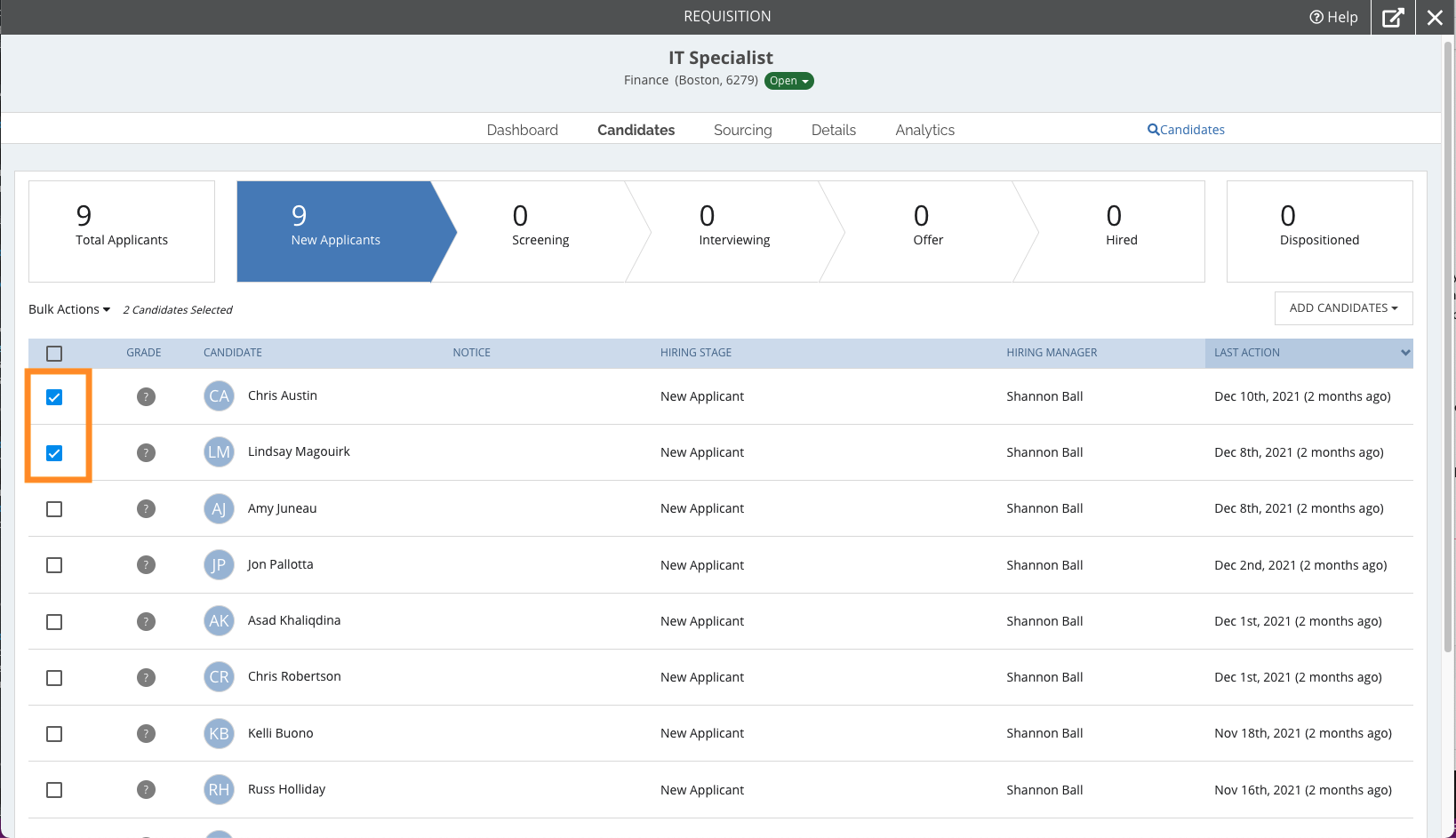
Task: Go to the Sourcing tab
Action: (x=743, y=130)
